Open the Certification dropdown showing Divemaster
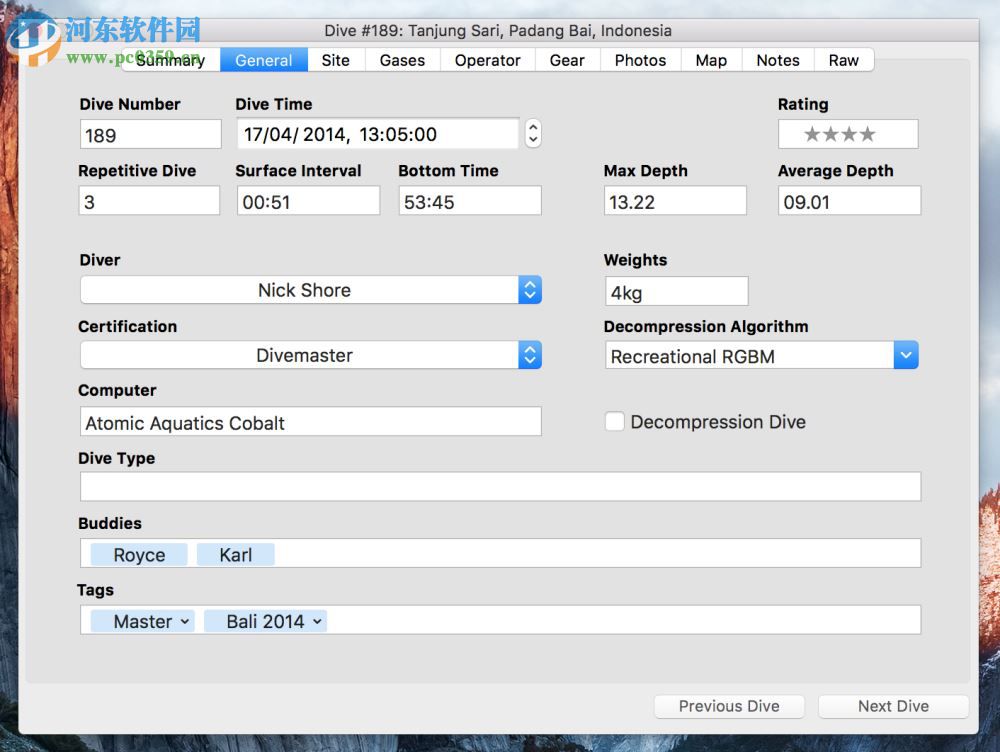 (530, 355)
